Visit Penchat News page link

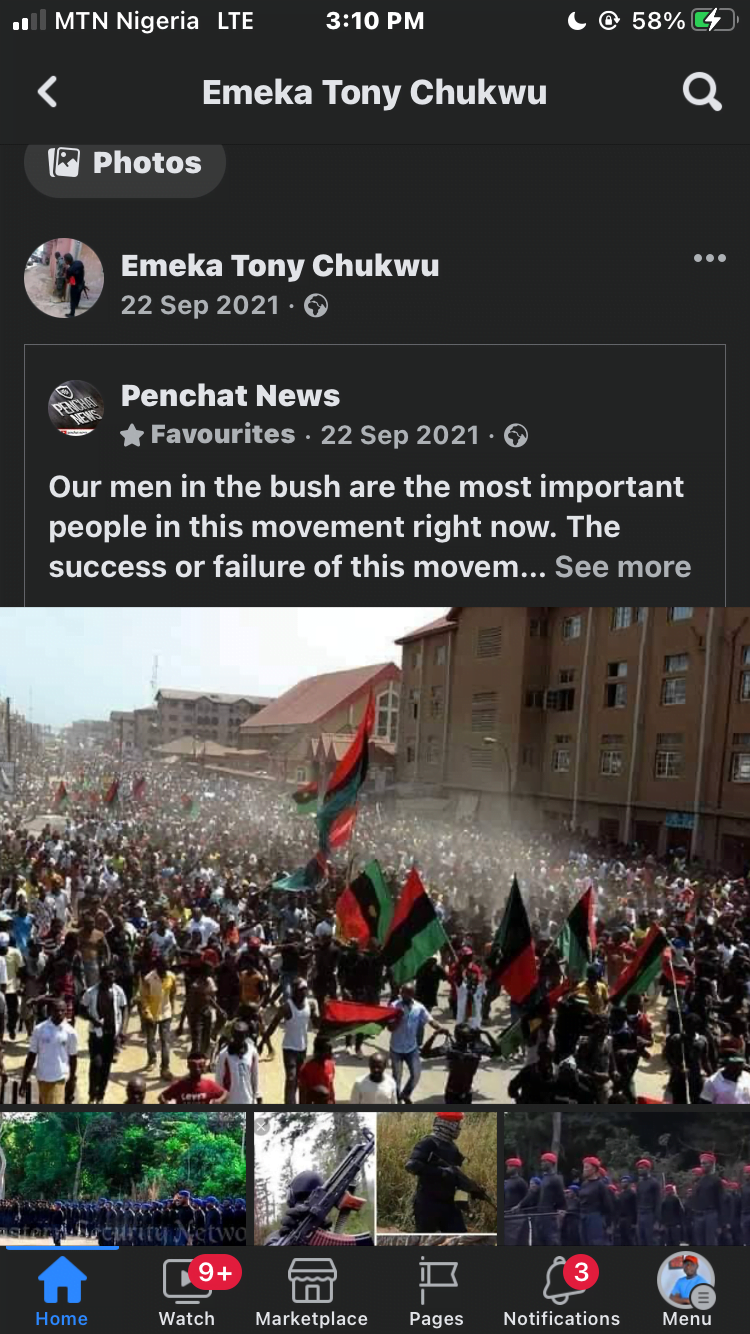tap(230, 396)
